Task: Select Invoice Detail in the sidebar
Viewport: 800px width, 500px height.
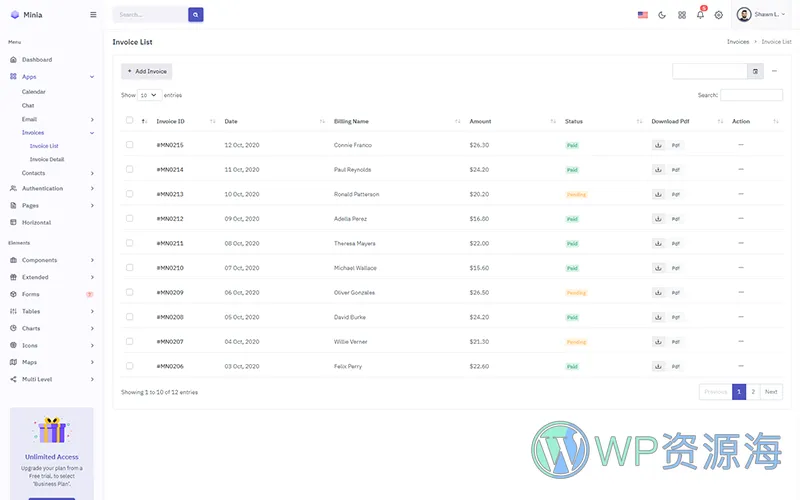Action: [x=47, y=159]
